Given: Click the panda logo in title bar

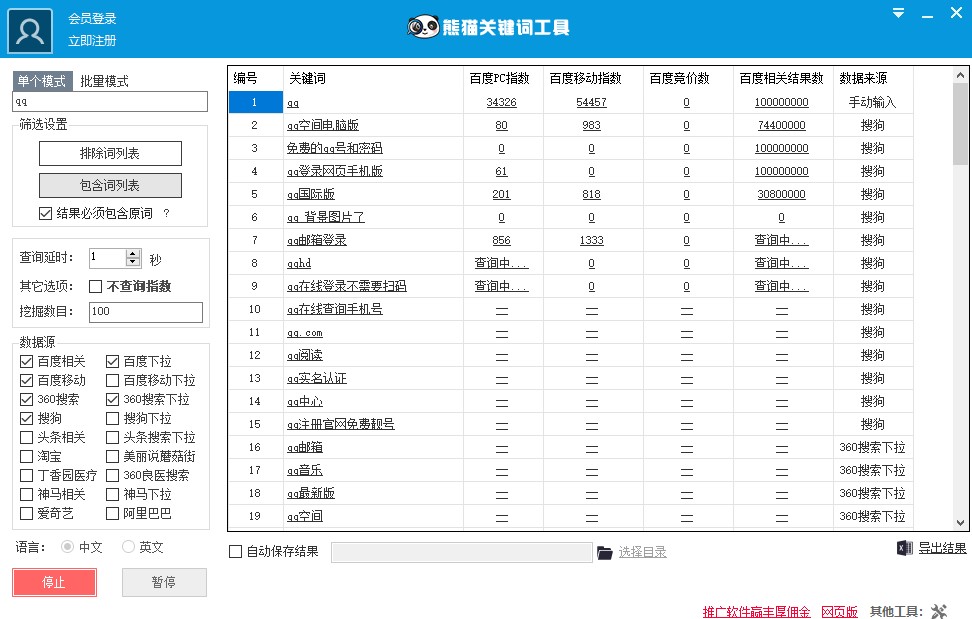Looking at the screenshot, I should tap(423, 27).
